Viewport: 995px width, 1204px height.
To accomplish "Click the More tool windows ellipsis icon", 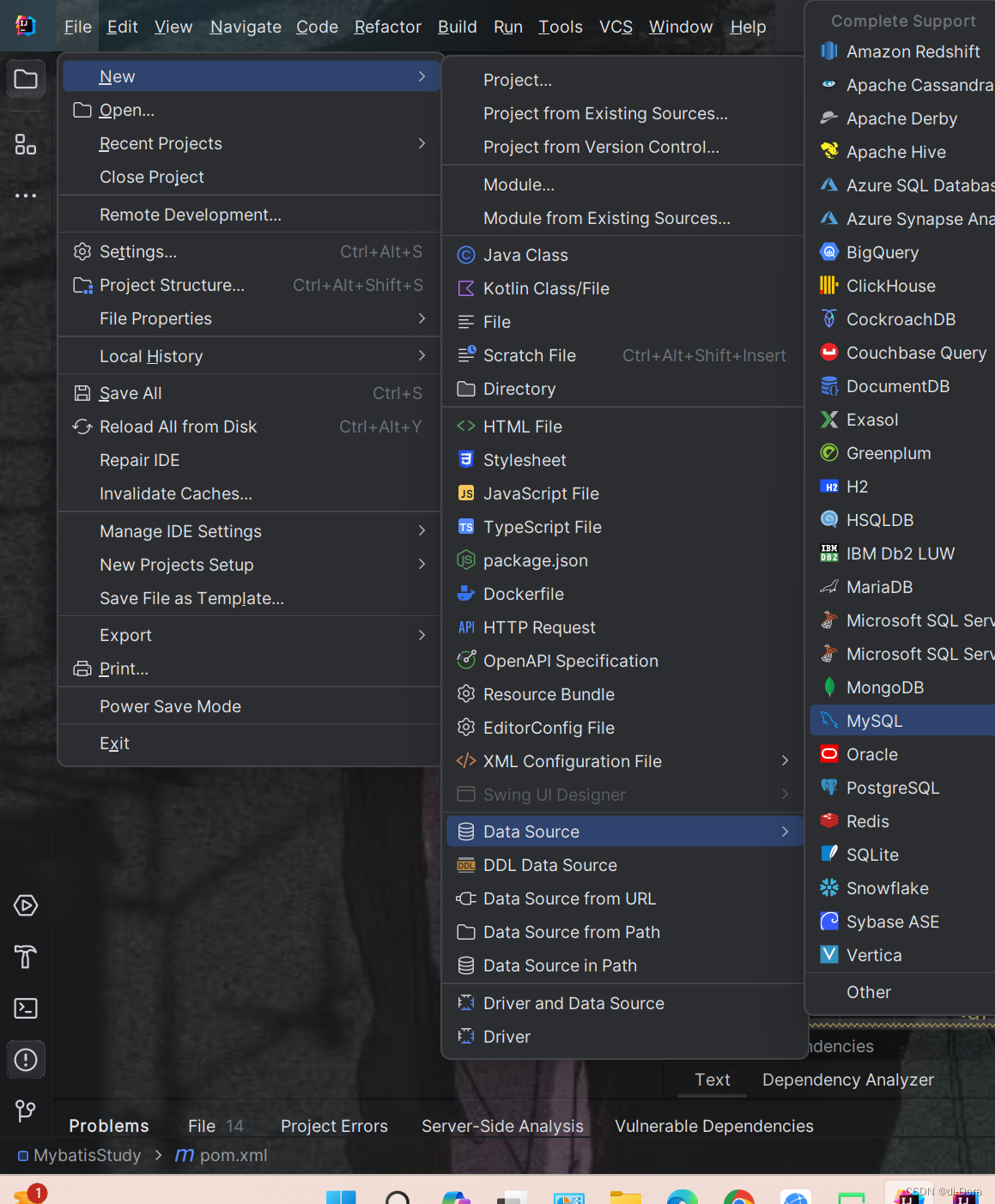I will tap(26, 196).
